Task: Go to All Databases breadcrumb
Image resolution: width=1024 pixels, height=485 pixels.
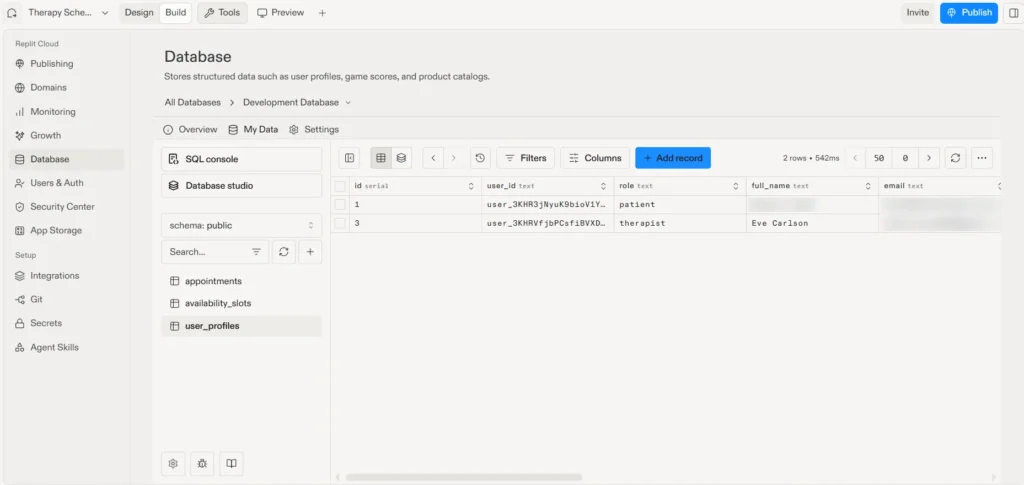Action: click(x=193, y=102)
